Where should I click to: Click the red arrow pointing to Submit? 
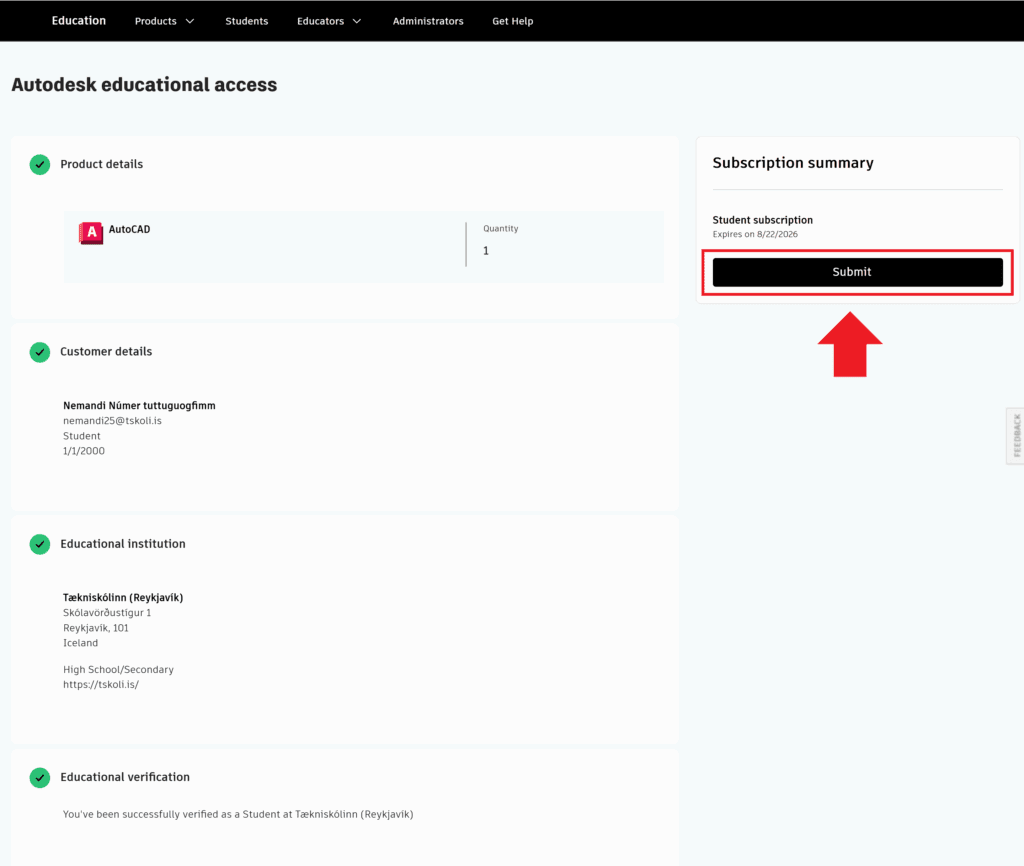(x=850, y=345)
